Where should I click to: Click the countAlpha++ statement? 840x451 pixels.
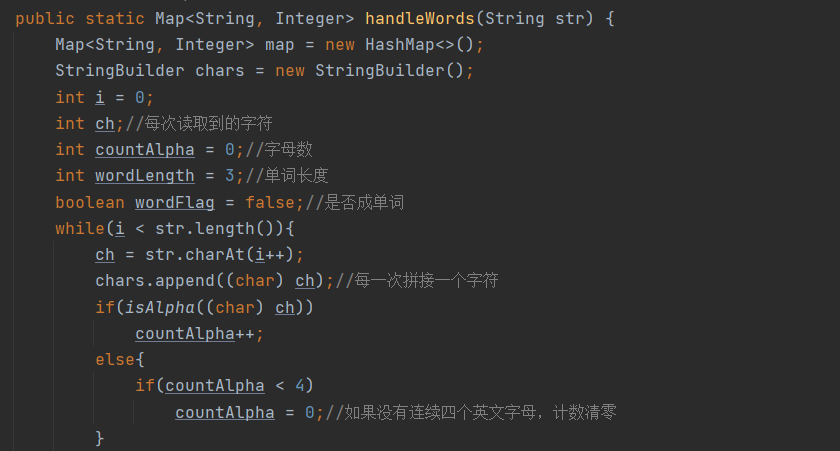click(x=200, y=333)
